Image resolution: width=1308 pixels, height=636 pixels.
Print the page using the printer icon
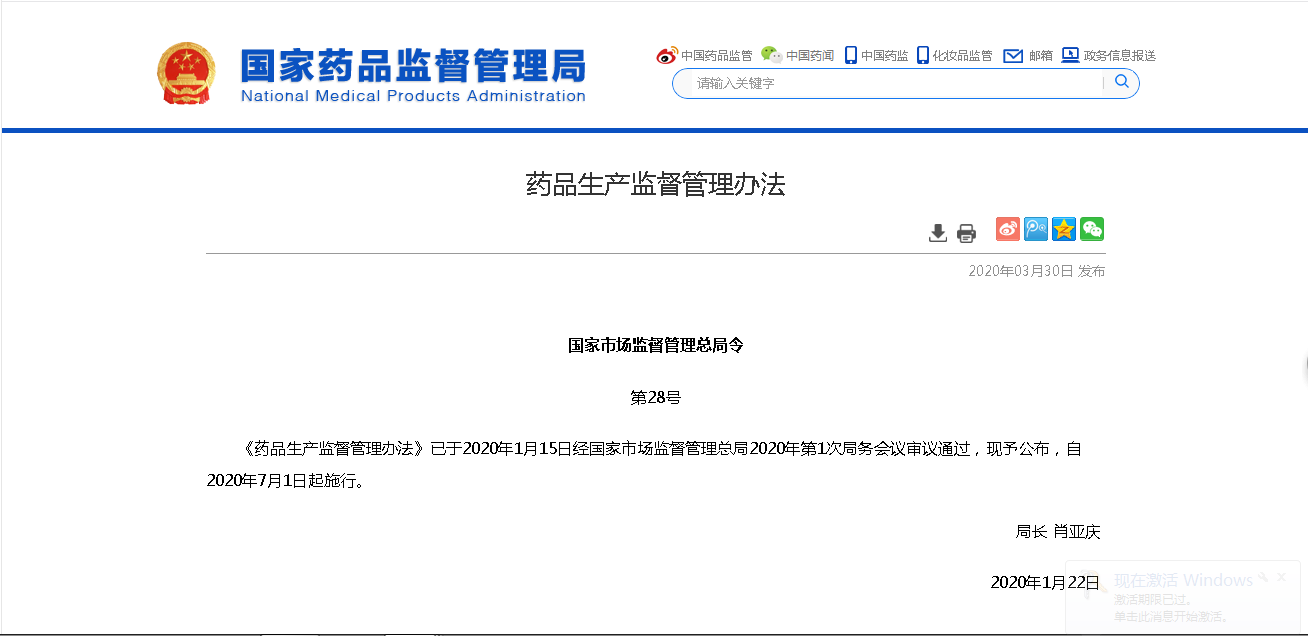966,233
